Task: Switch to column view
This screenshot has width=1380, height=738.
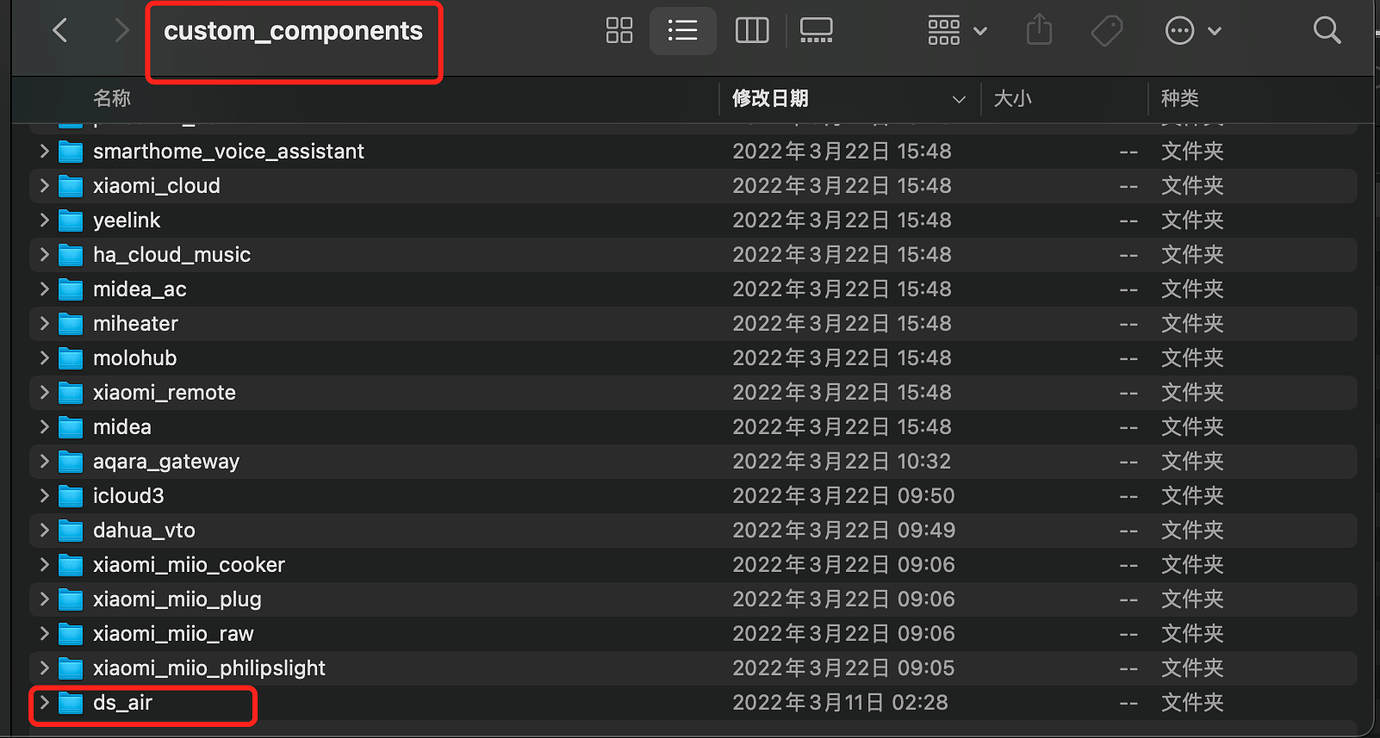Action: (x=751, y=31)
